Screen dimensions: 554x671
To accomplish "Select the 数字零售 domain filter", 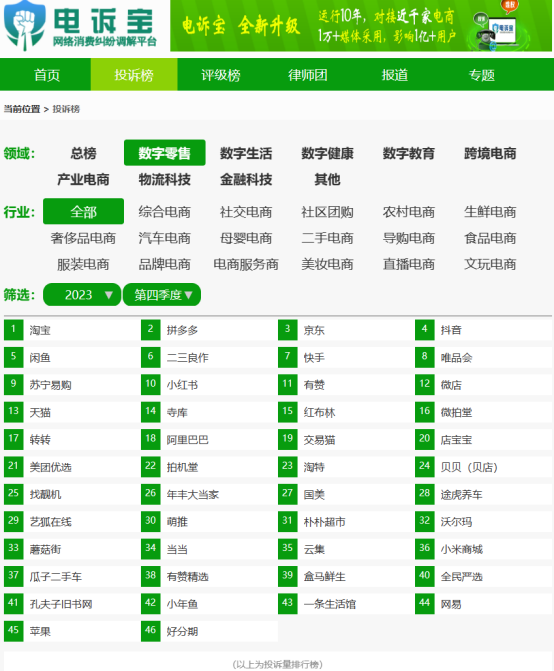I will pos(165,153).
